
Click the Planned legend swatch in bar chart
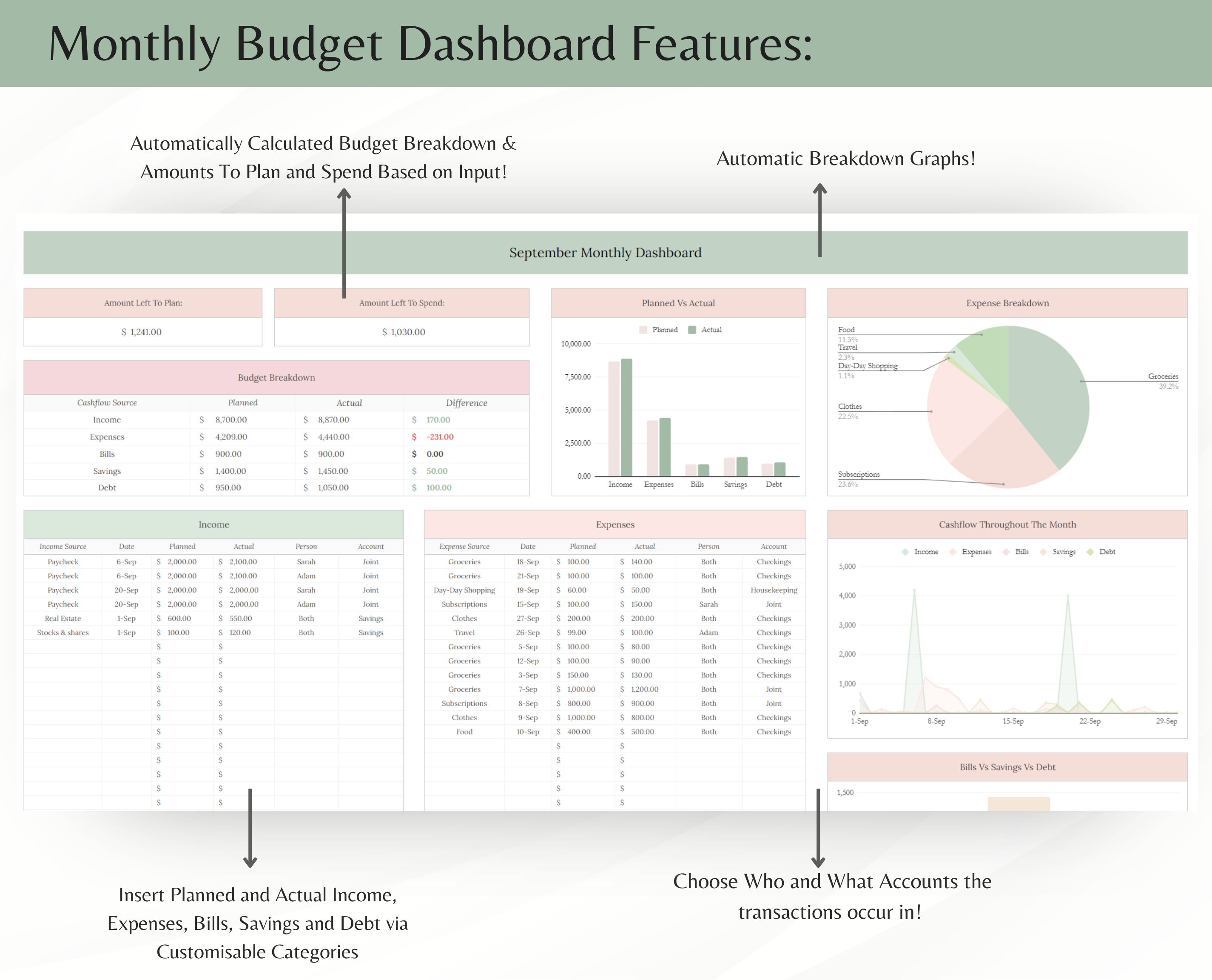pos(643,330)
